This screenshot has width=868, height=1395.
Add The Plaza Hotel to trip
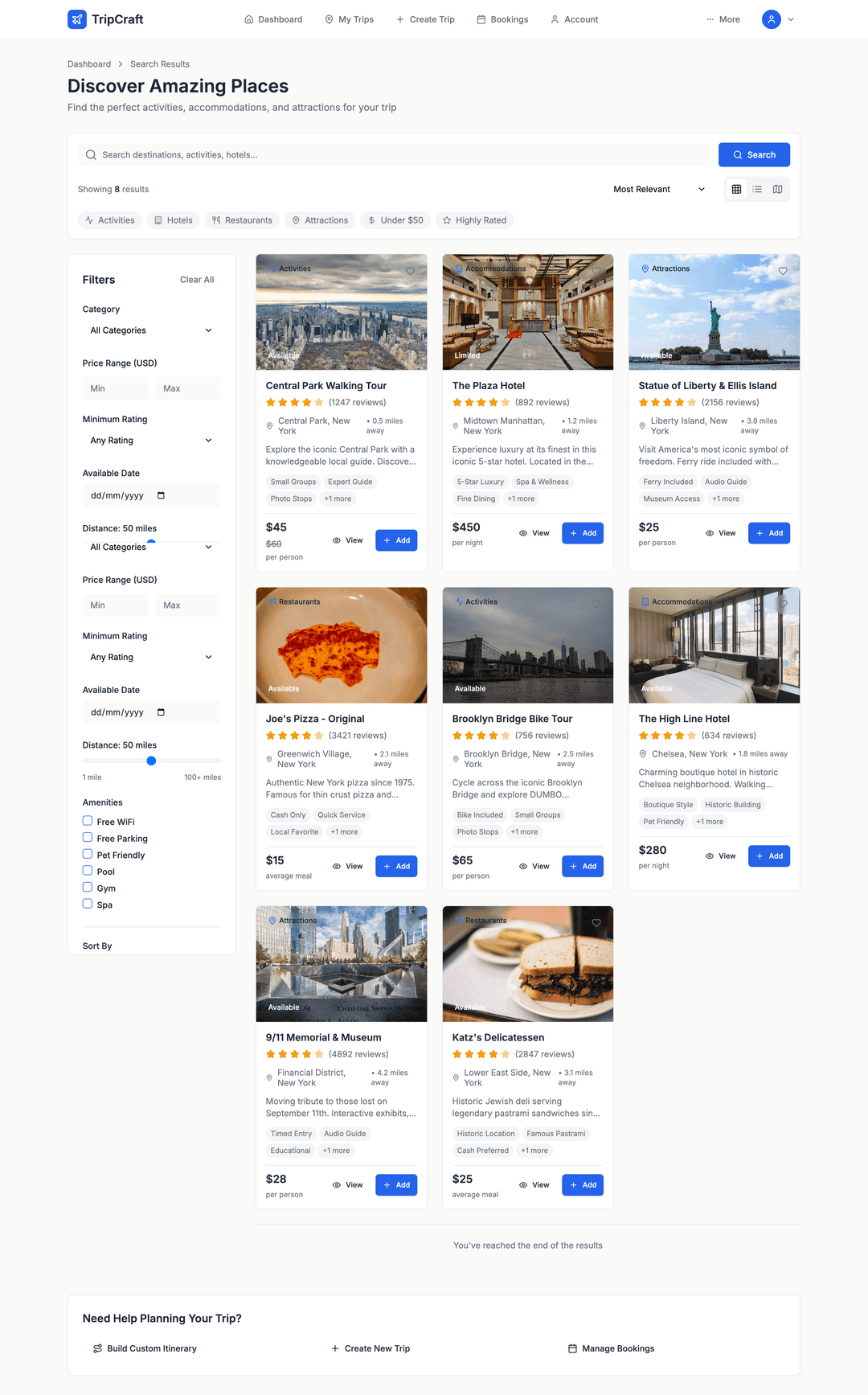click(583, 533)
